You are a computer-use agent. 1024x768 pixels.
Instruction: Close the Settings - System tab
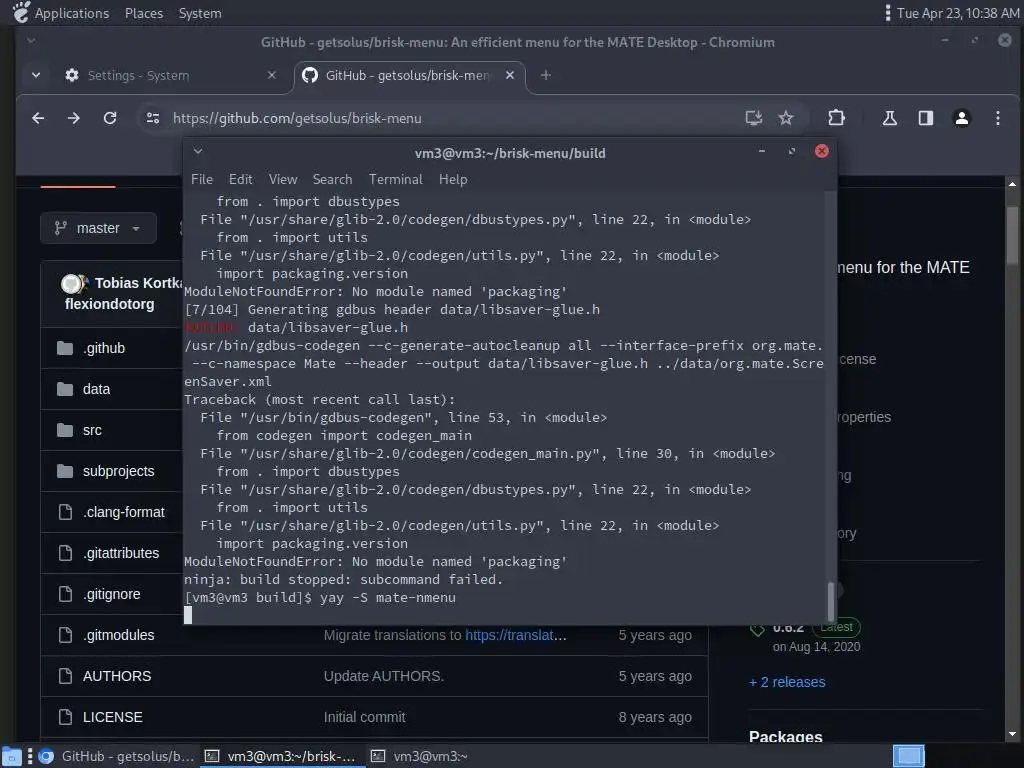pos(272,75)
